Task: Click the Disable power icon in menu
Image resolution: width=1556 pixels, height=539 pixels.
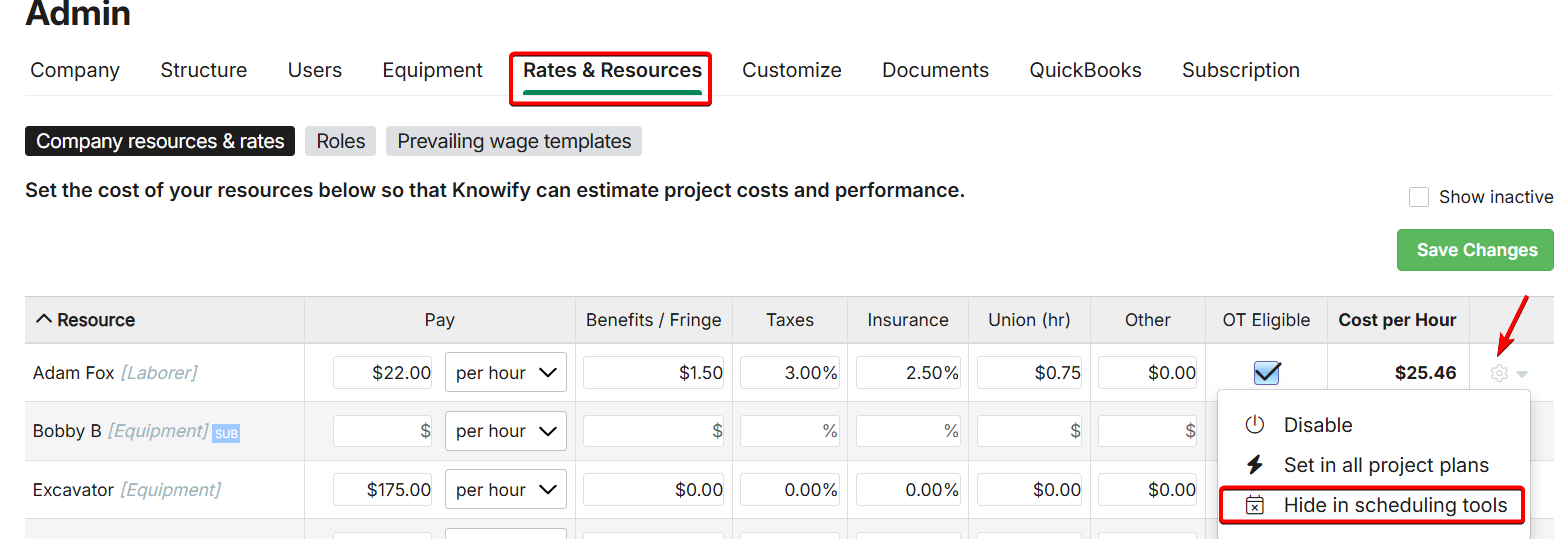Action: tap(1255, 425)
